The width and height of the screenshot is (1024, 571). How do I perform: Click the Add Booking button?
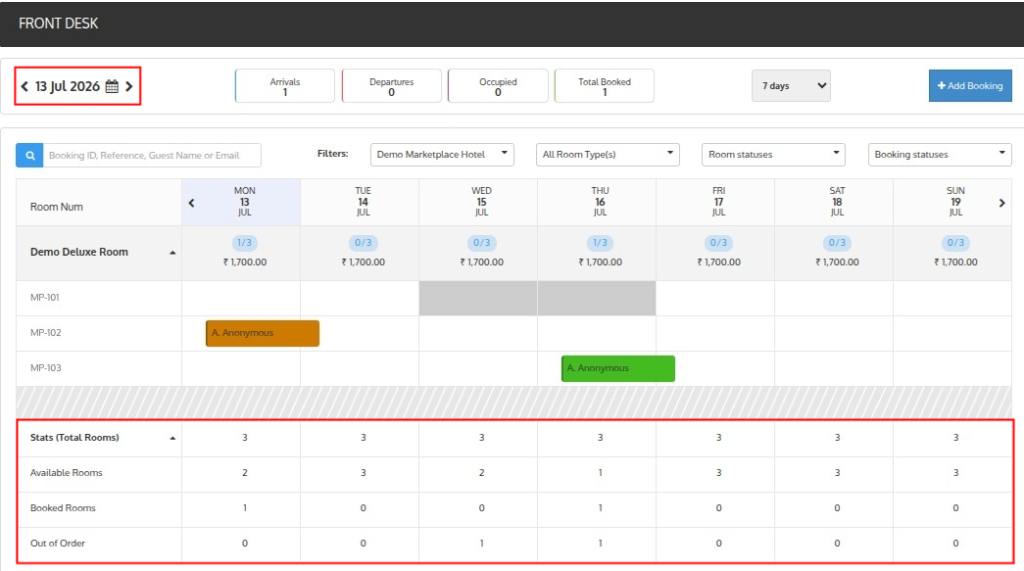(970, 86)
